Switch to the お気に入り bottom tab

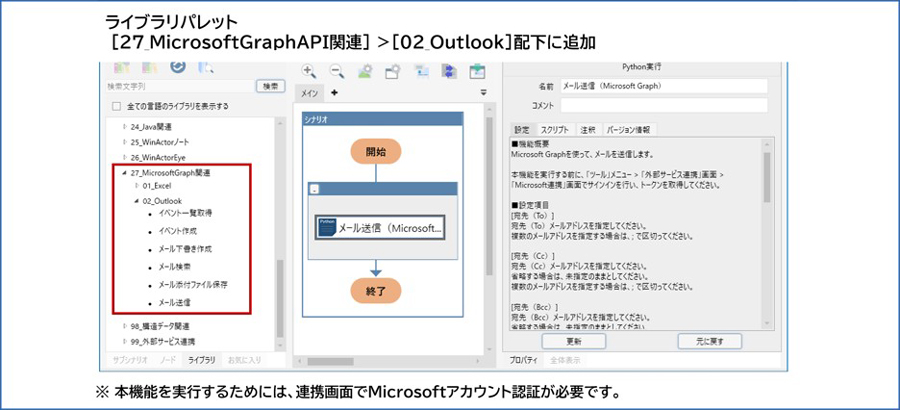pyautogui.click(x=244, y=360)
